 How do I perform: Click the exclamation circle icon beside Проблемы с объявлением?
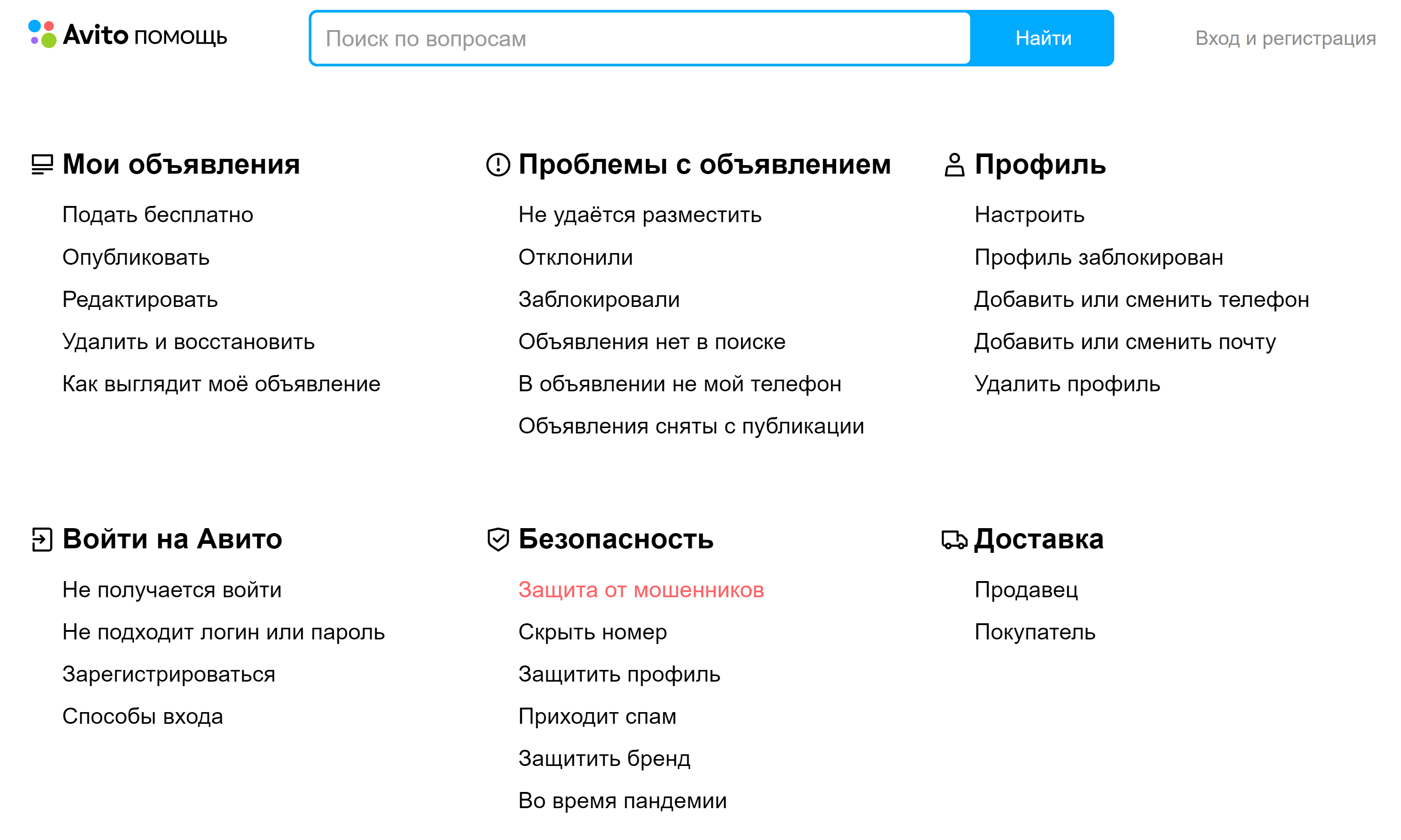(498, 165)
